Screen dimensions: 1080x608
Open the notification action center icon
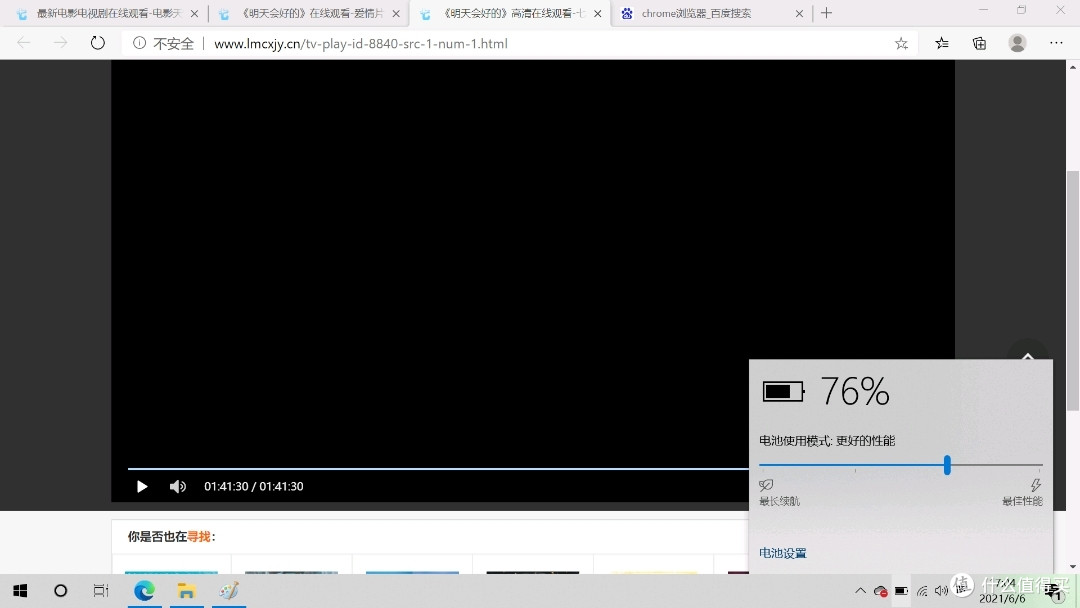click(x=1054, y=591)
